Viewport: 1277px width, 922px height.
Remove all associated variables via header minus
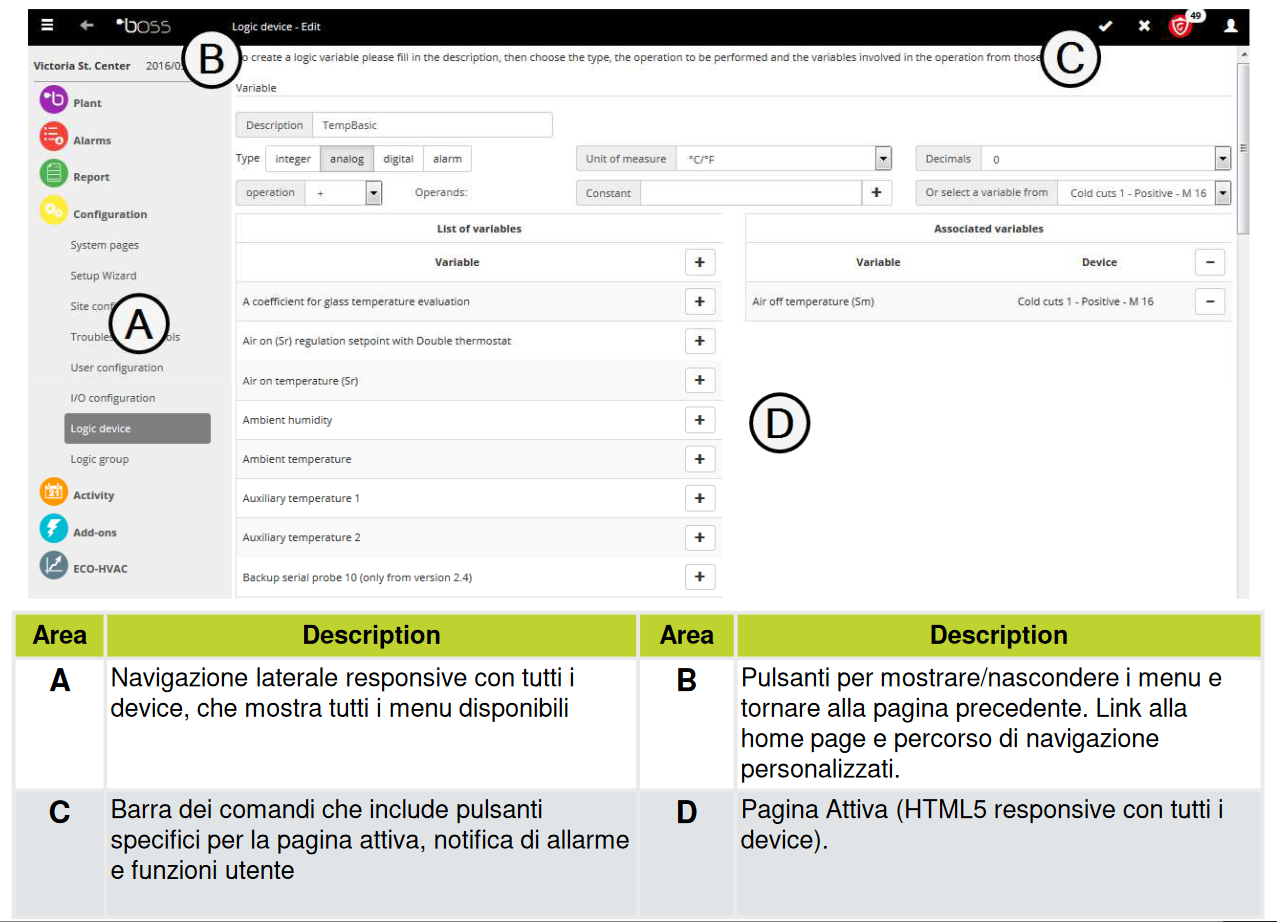pyautogui.click(x=1210, y=262)
